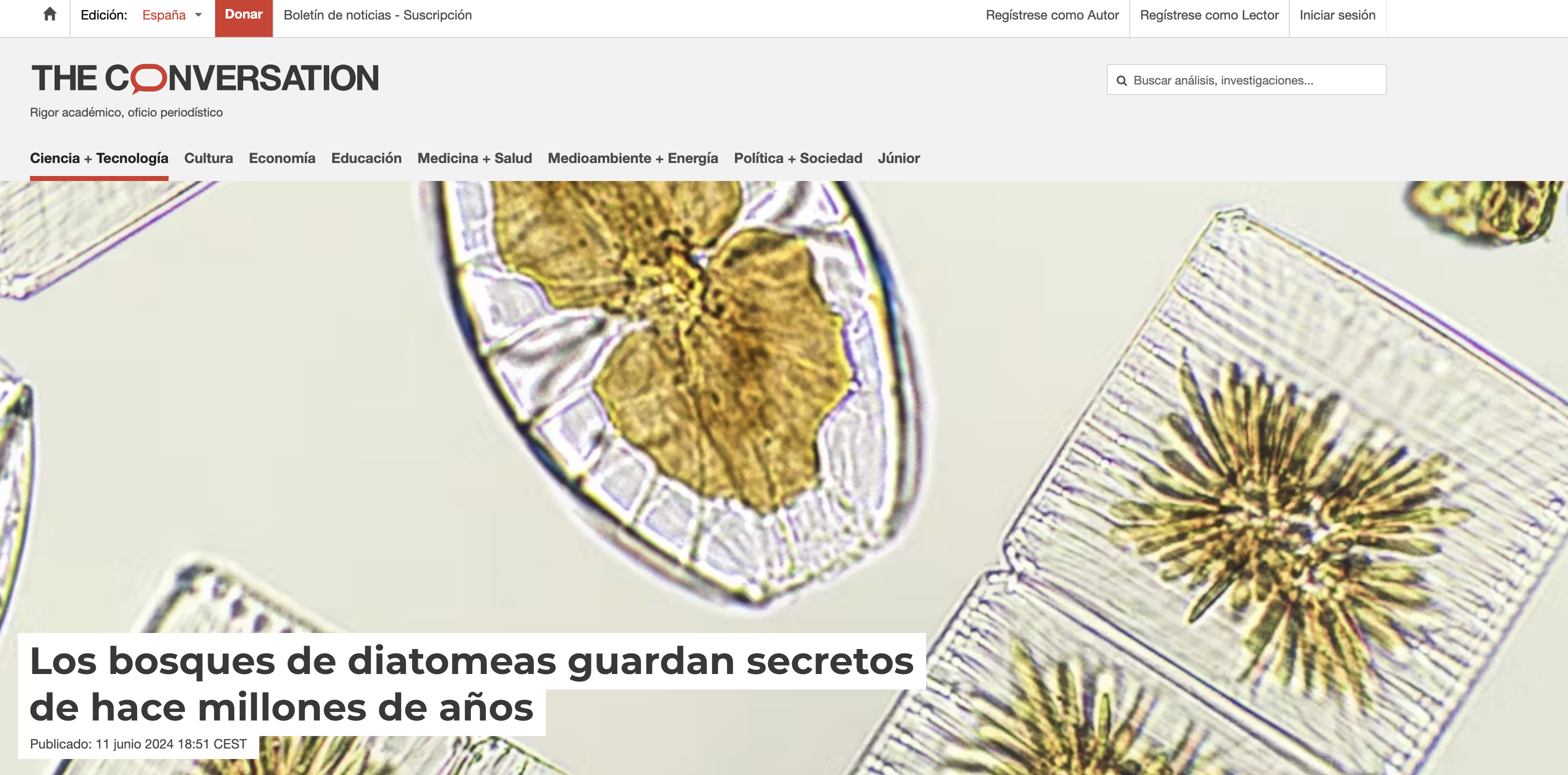
Task: Open the Economía section
Action: (282, 158)
